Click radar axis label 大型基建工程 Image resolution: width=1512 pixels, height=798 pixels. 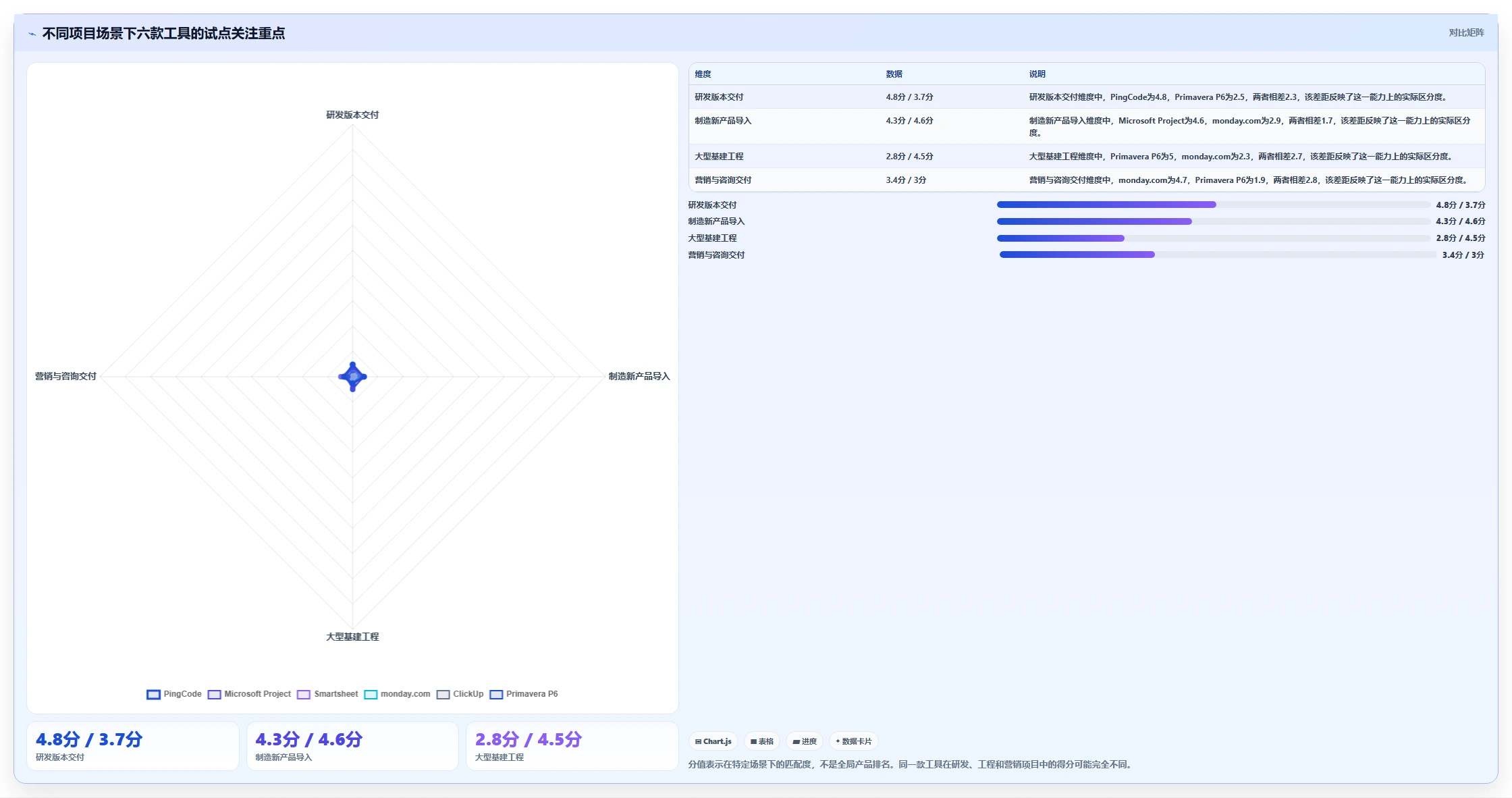352,637
